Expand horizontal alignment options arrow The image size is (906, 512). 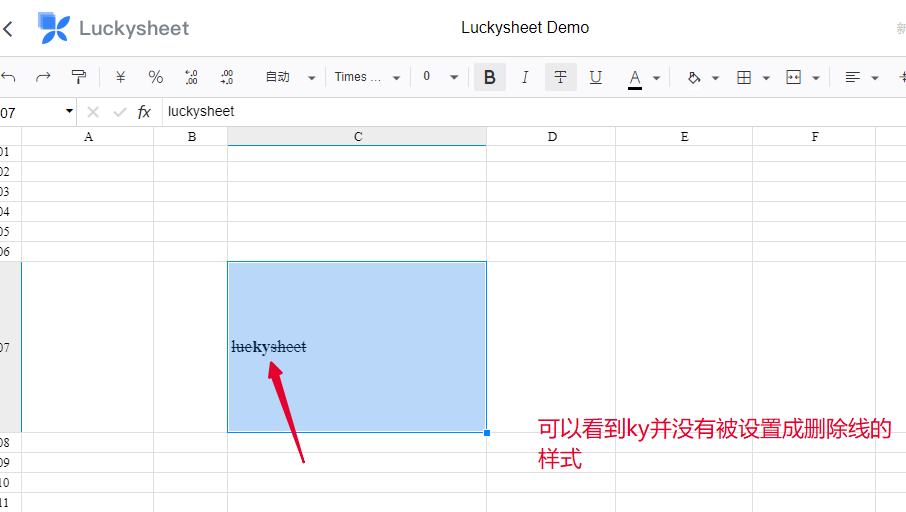pyautogui.click(x=875, y=77)
